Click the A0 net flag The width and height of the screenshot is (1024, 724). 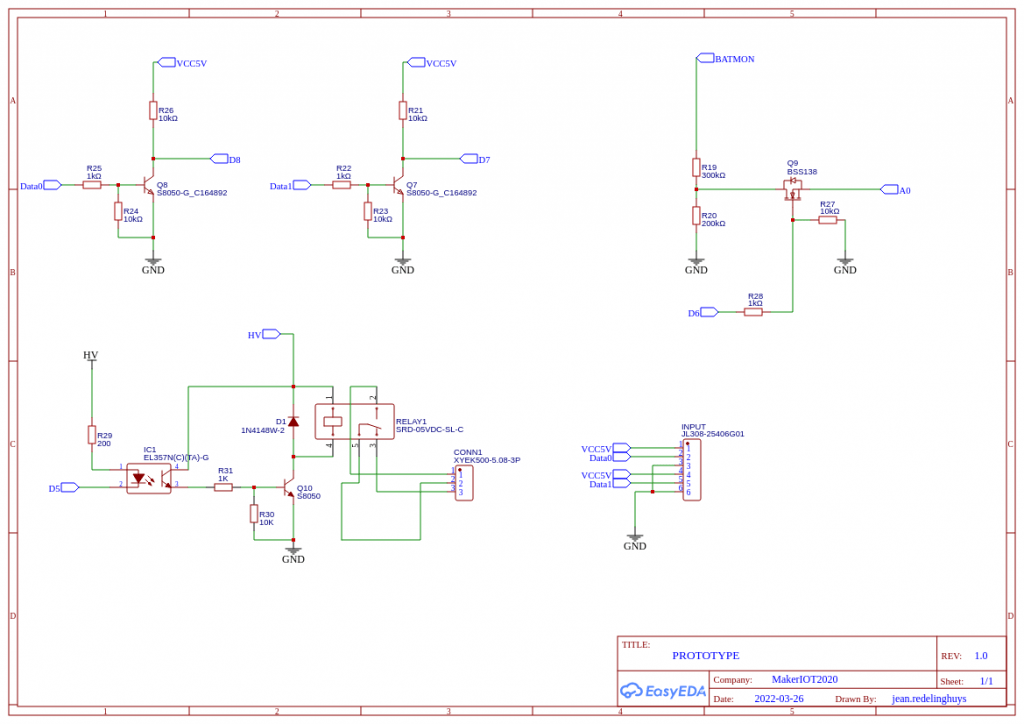tap(895, 190)
